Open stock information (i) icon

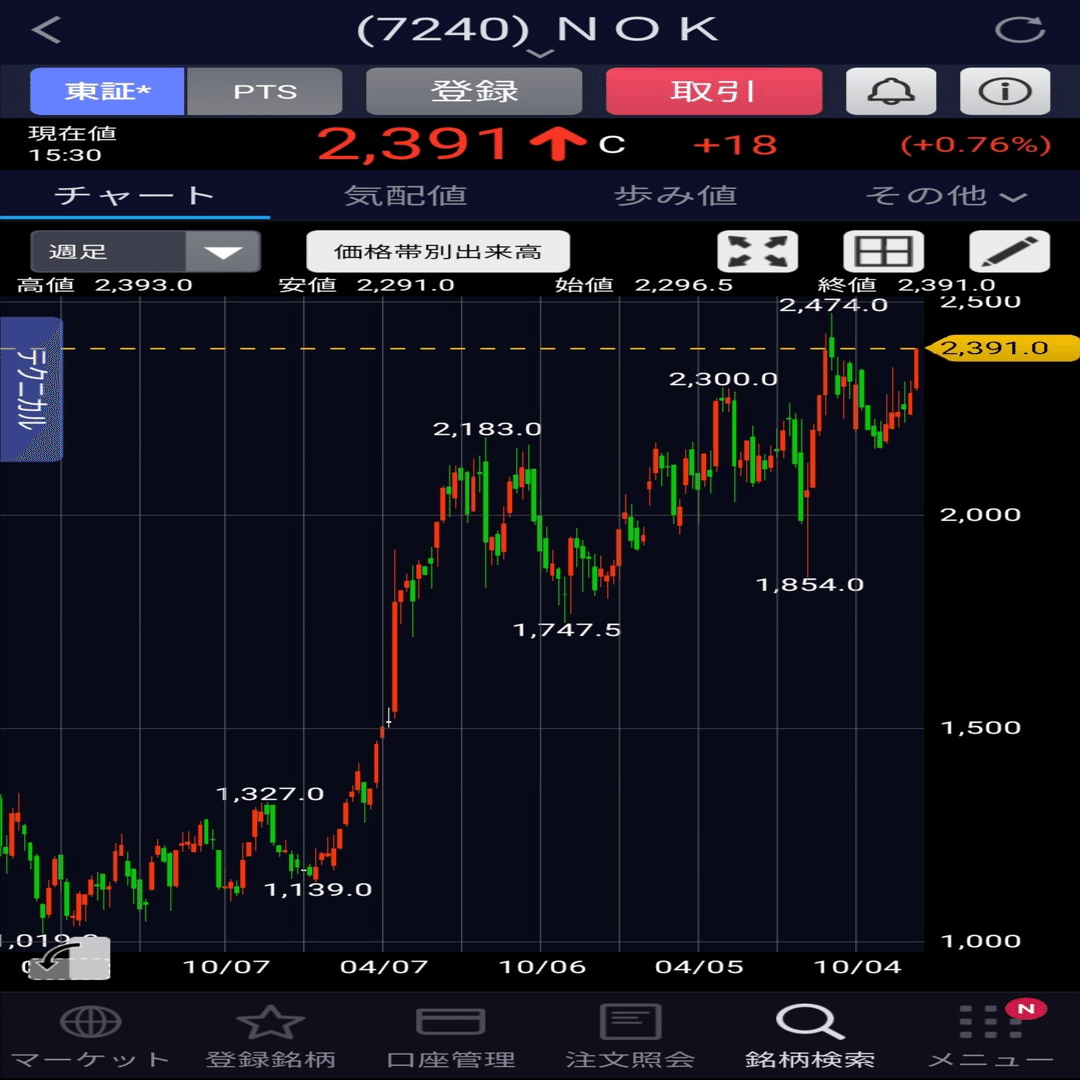[1005, 91]
